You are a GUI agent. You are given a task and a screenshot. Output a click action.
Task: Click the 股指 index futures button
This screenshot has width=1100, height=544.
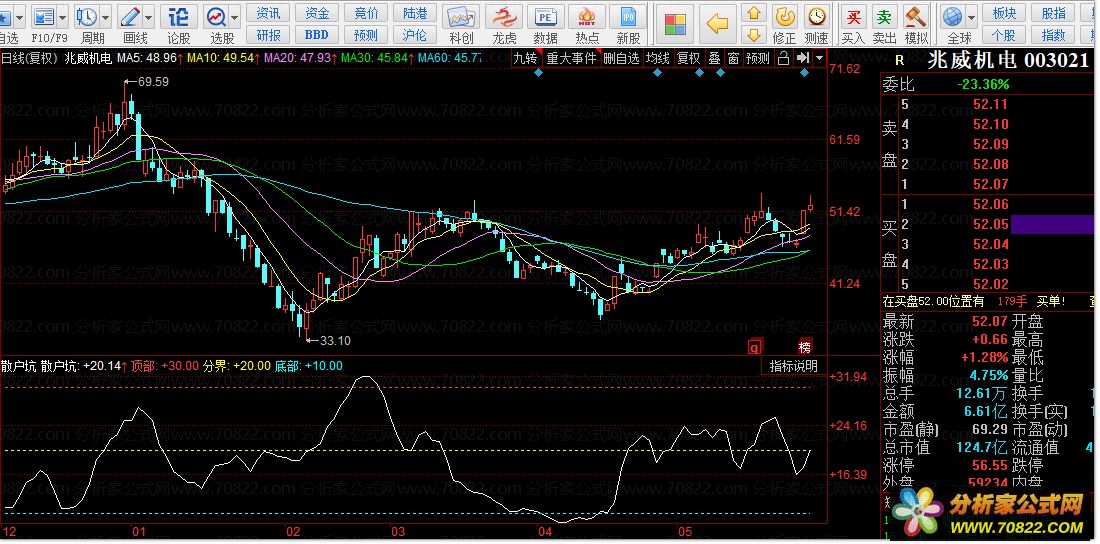pos(1053,13)
